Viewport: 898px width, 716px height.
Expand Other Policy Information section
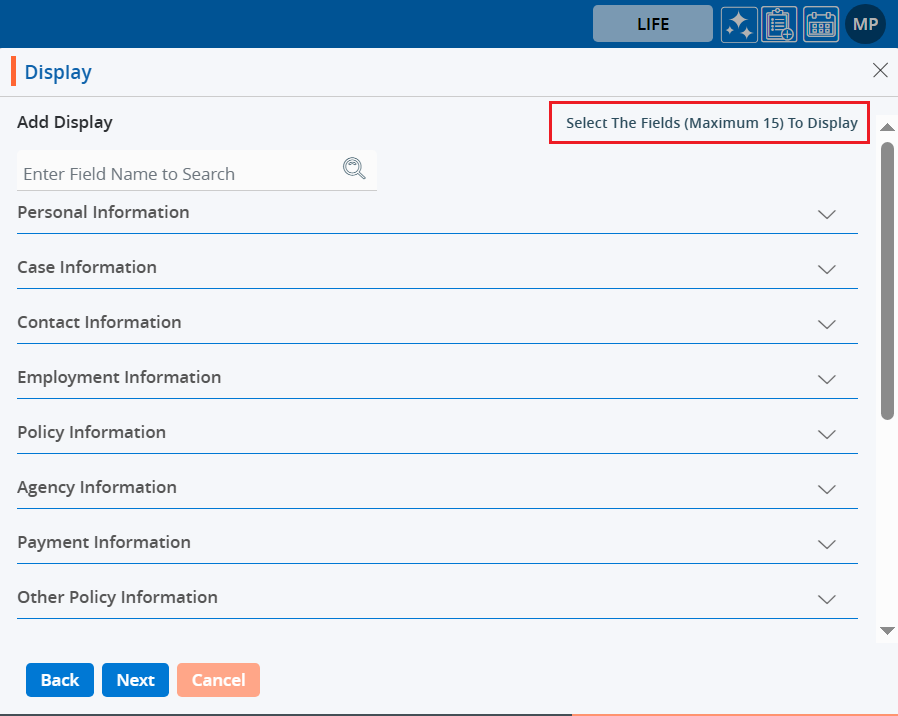click(826, 599)
